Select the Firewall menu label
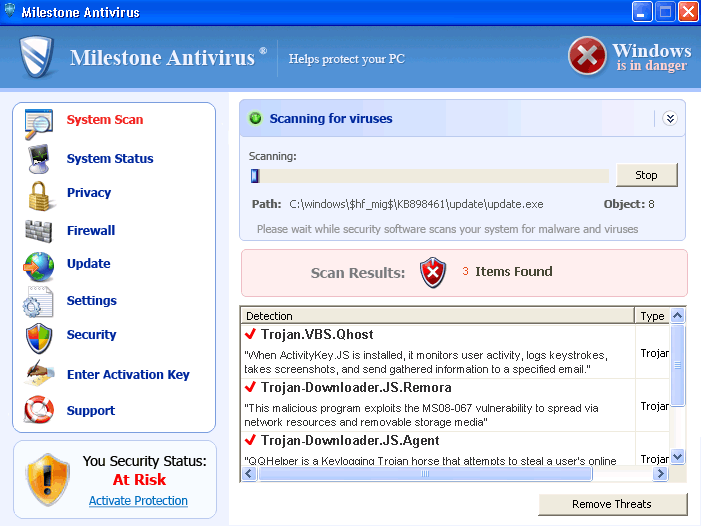Viewport: 701px width, 526px height. (x=91, y=231)
